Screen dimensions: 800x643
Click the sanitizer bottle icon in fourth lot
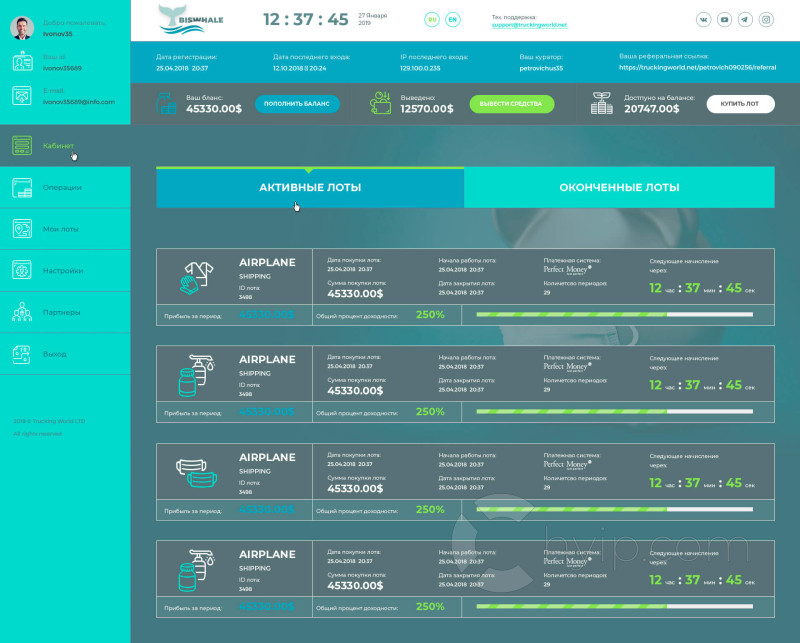pos(196,570)
